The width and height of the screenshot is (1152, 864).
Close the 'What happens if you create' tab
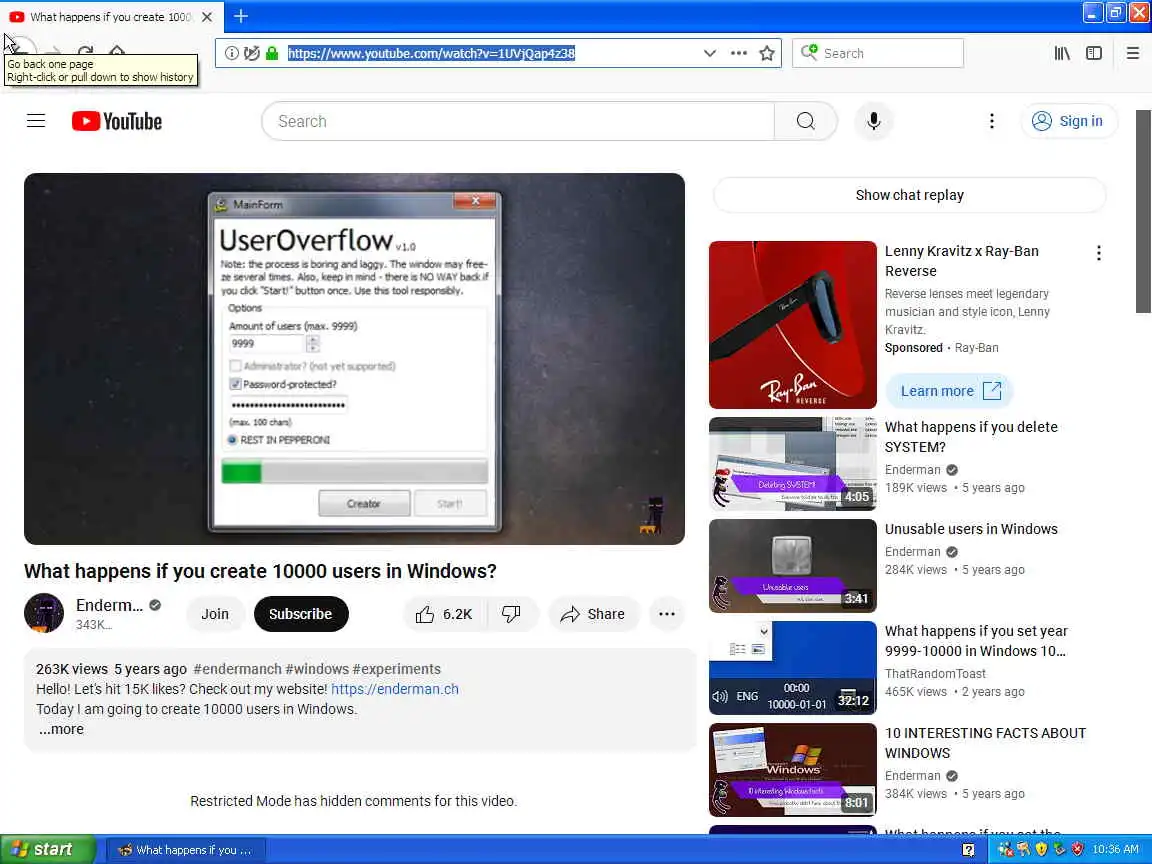point(207,16)
